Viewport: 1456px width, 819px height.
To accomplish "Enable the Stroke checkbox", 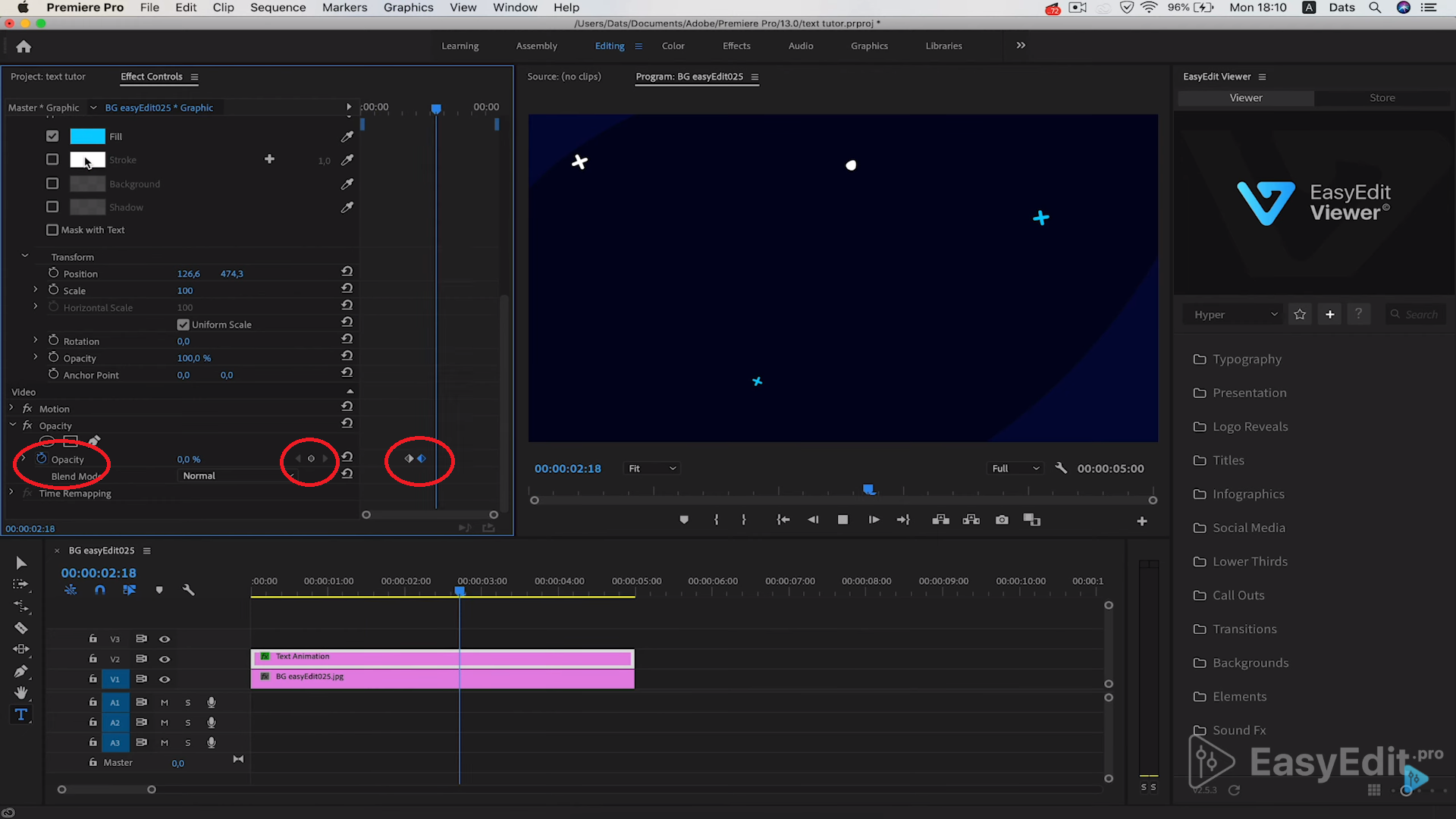I will coord(52,159).
